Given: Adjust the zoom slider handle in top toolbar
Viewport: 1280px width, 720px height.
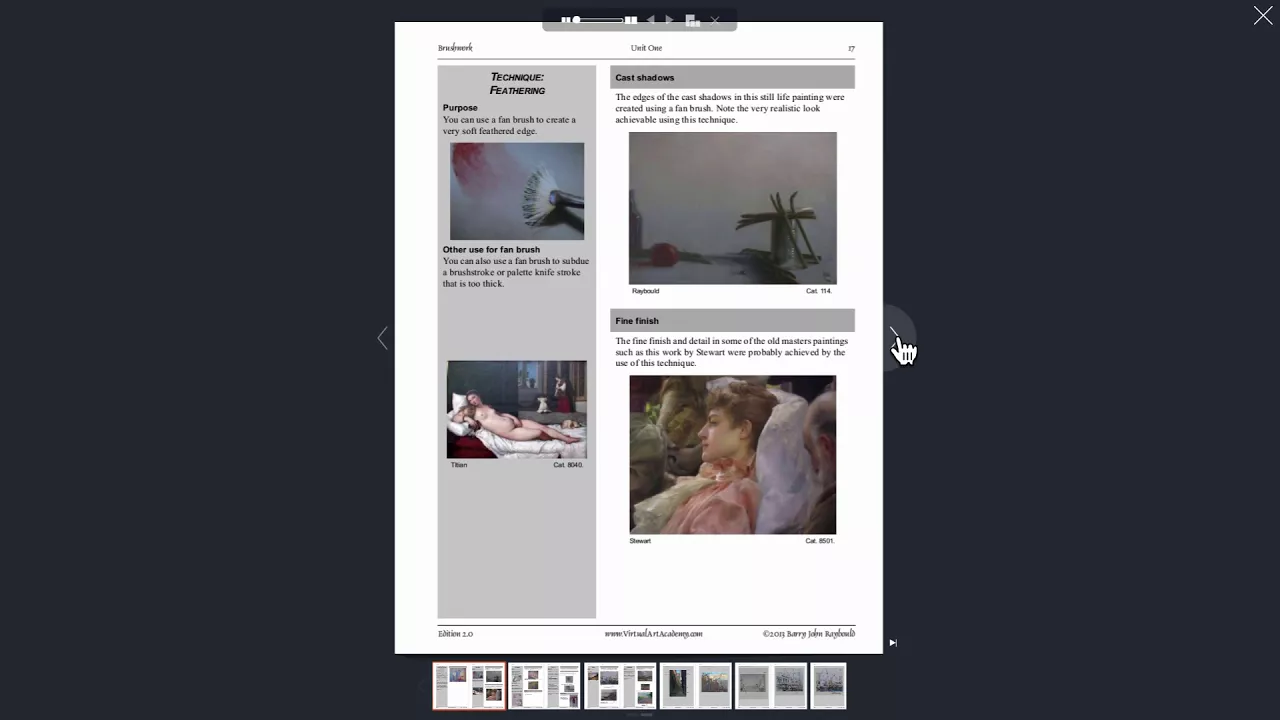Looking at the screenshot, I should 577,20.
